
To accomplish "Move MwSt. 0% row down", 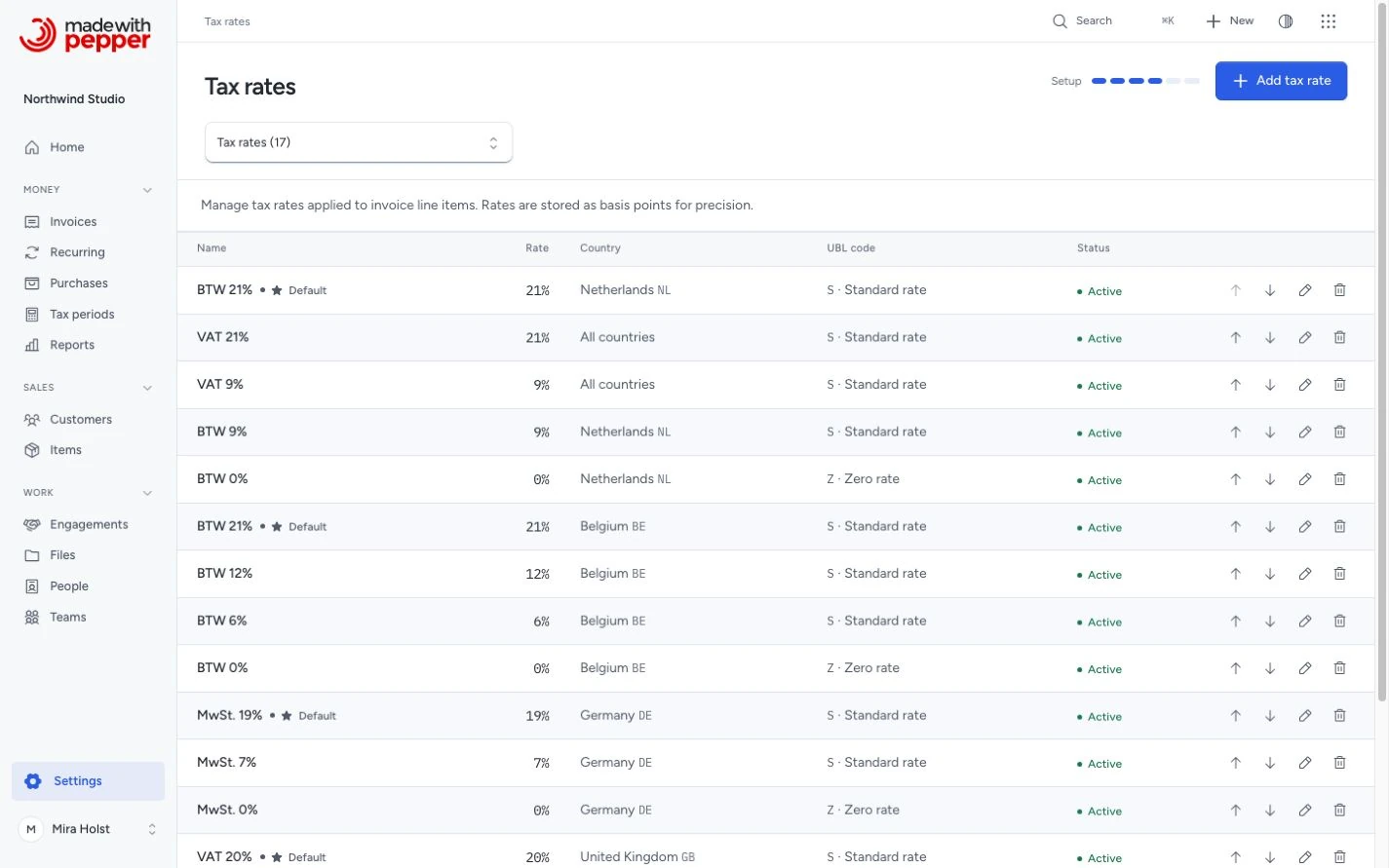I will [x=1270, y=810].
